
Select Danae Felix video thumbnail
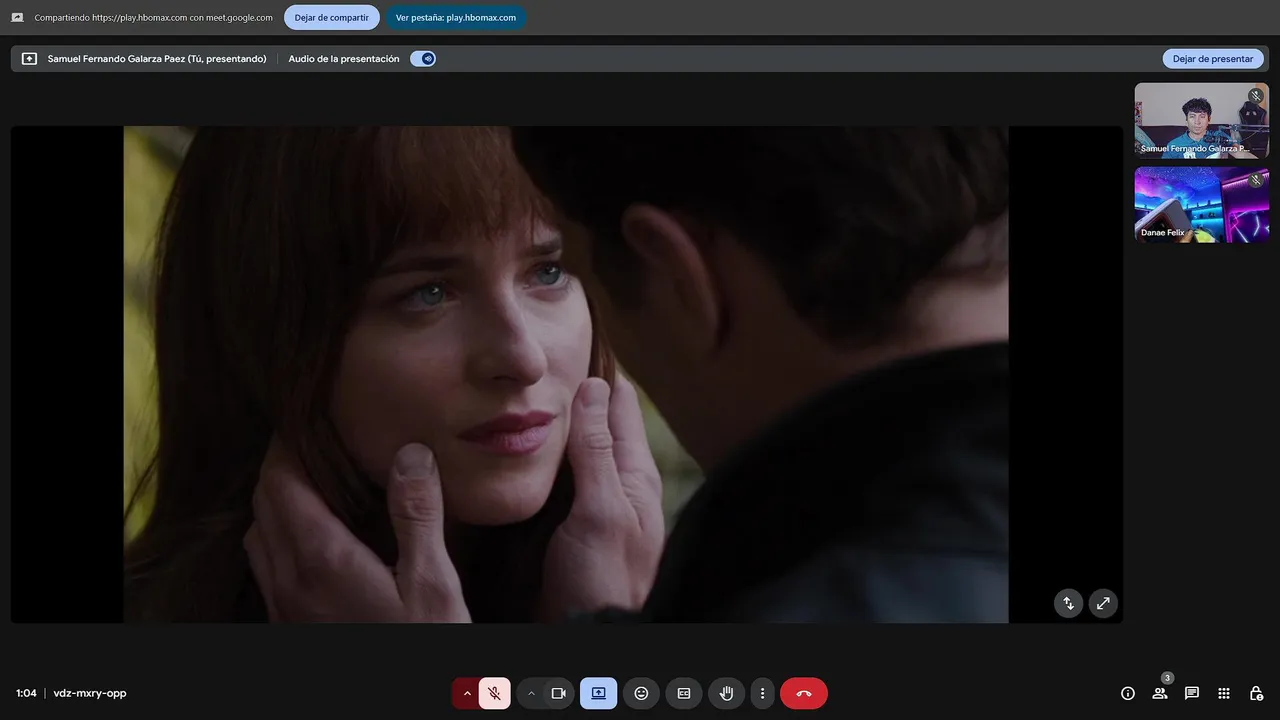pos(1201,204)
